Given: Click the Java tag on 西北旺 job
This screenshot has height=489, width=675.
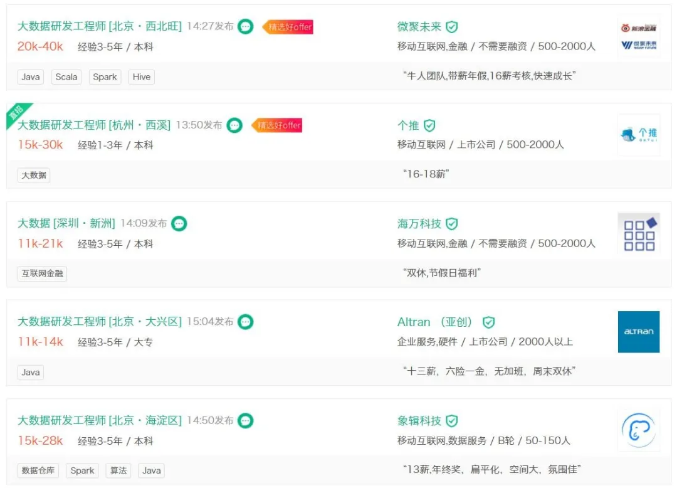Looking at the screenshot, I should coord(31,77).
